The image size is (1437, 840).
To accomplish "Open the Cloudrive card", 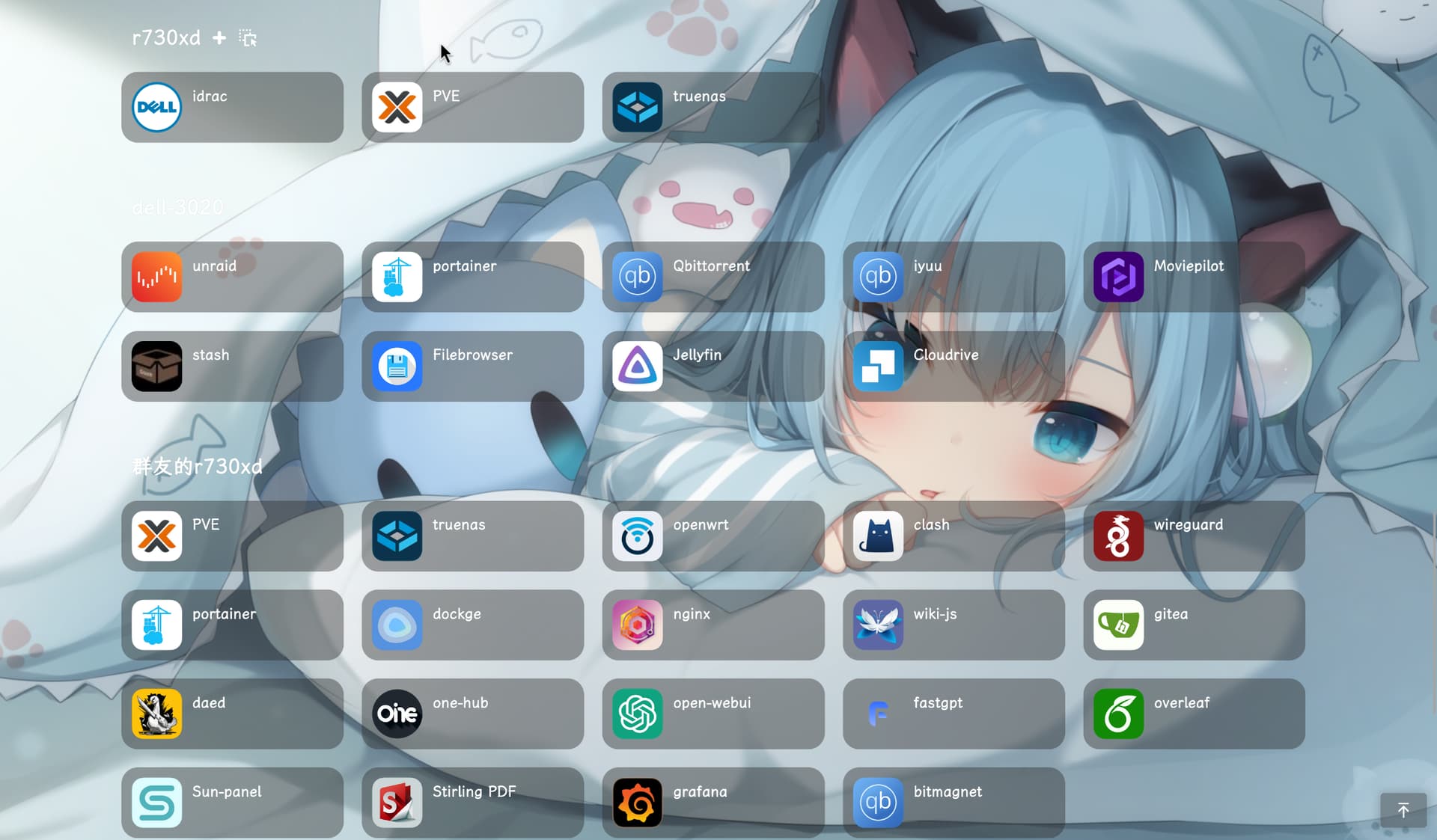I will point(954,367).
